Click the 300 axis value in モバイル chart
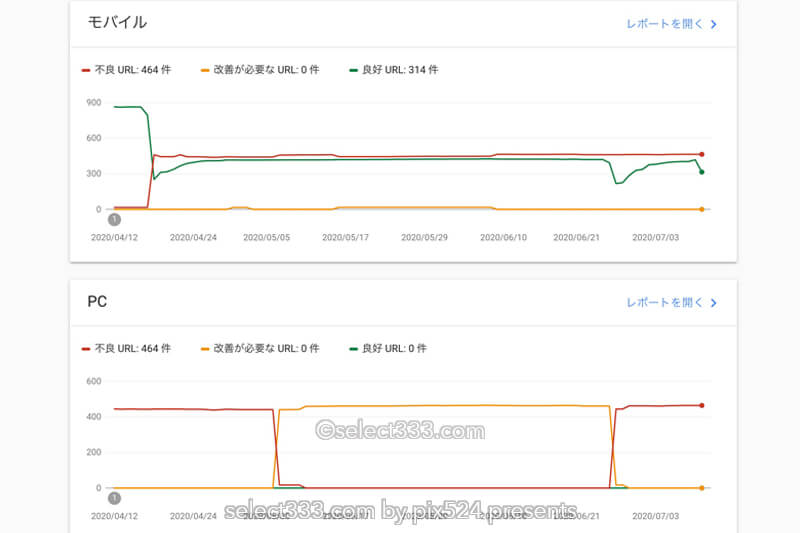The width and height of the screenshot is (800, 533). [x=94, y=173]
